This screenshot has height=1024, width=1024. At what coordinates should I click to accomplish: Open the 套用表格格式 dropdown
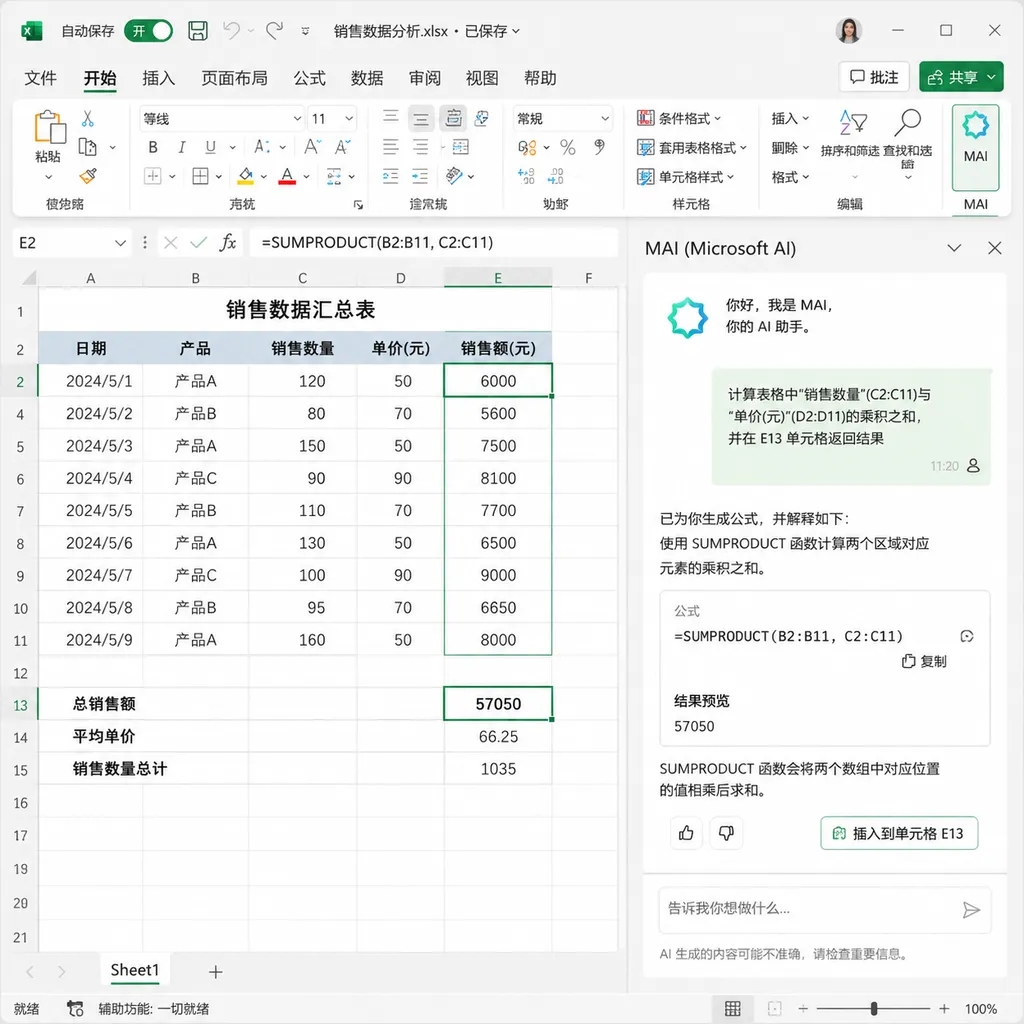pyautogui.click(x=692, y=148)
